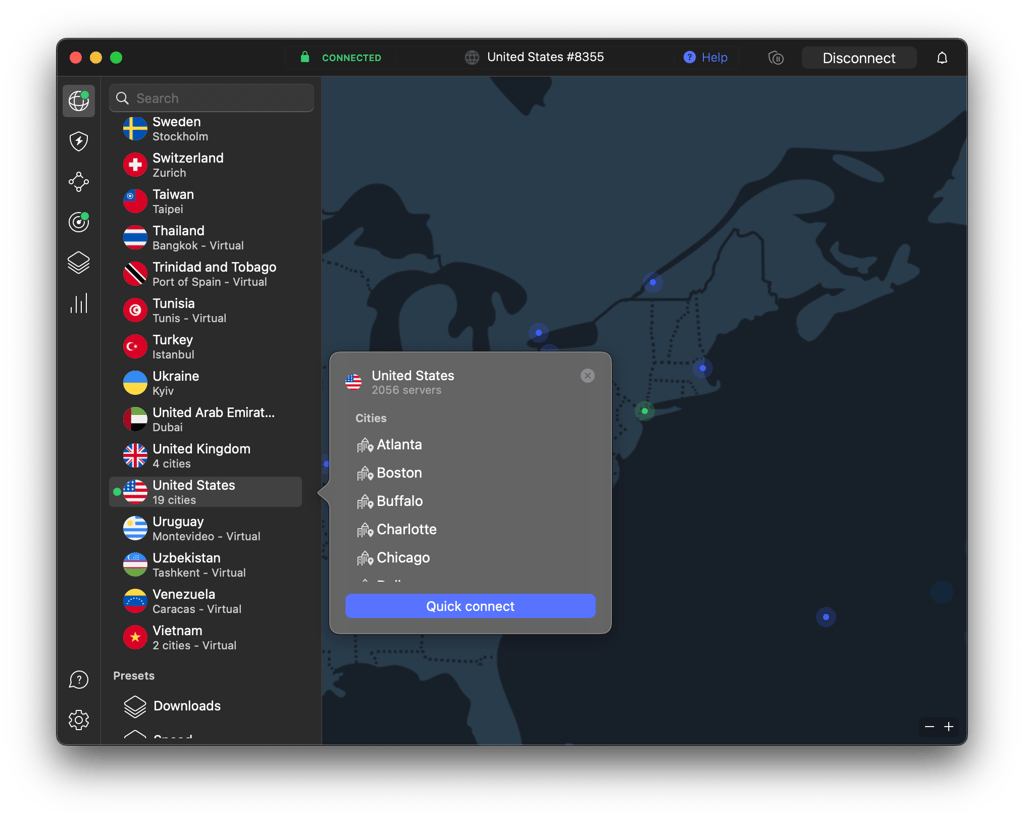The width and height of the screenshot is (1024, 820).
Task: Open presets stacked layers sidebar icon
Action: 79,262
